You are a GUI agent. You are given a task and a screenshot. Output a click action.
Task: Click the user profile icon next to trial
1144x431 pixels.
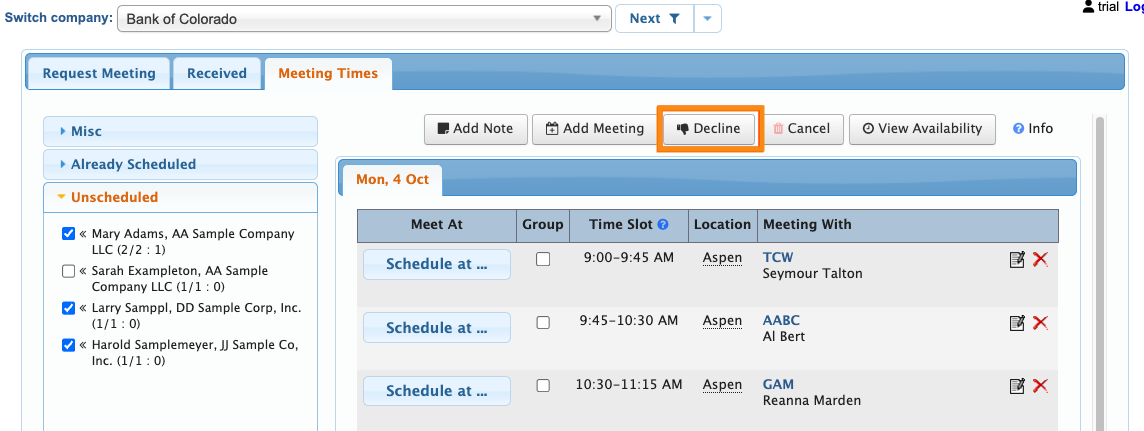[1089, 6]
